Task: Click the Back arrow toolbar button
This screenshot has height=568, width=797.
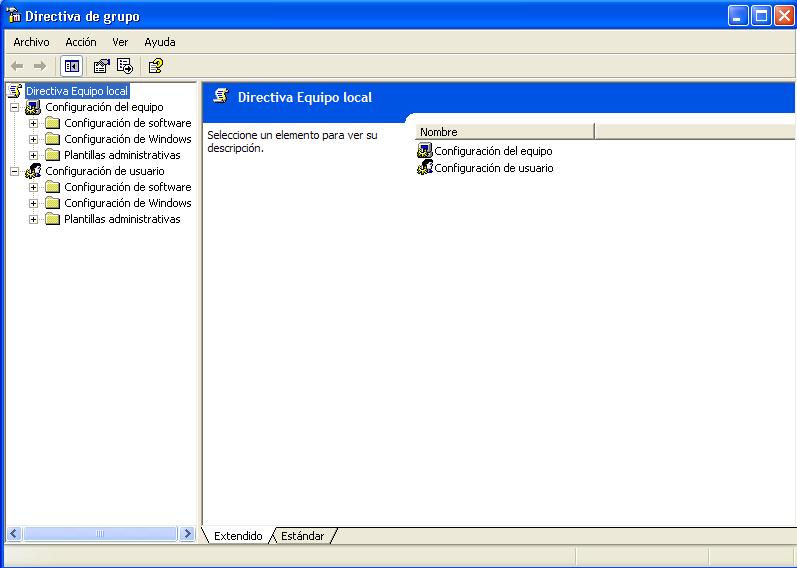Action: (x=17, y=66)
